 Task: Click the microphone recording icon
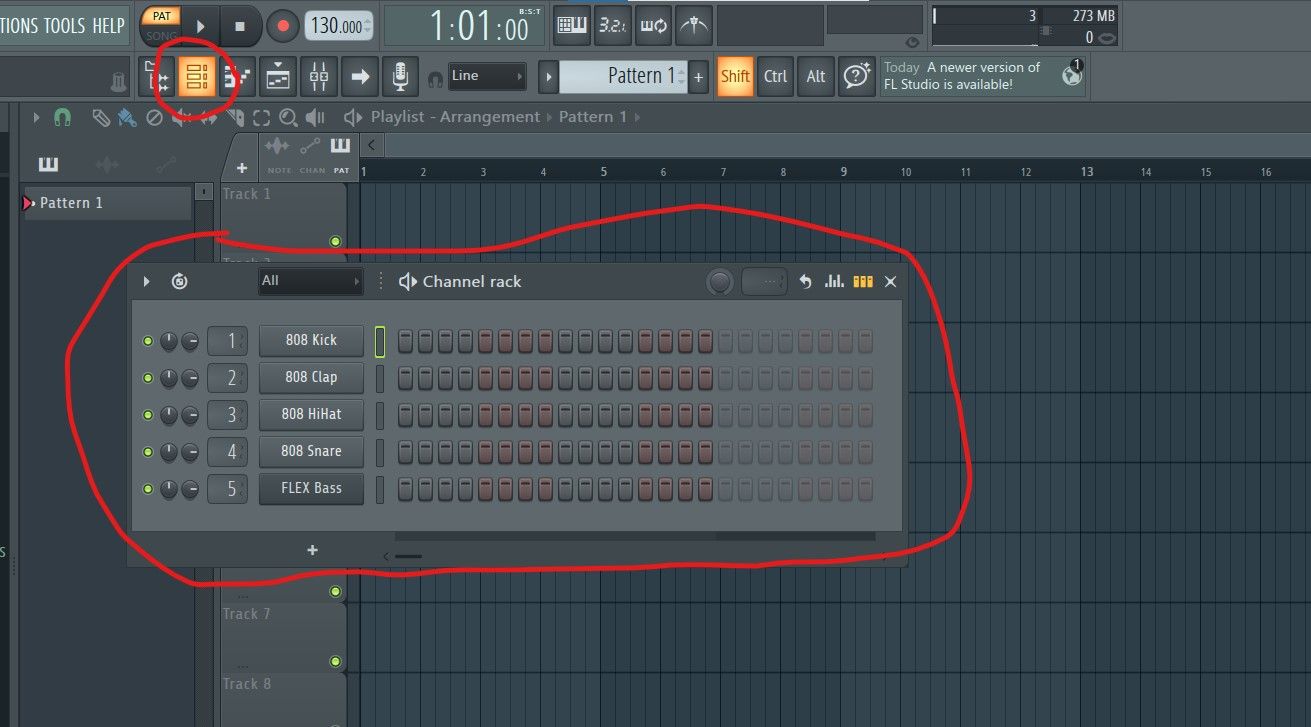tap(400, 76)
